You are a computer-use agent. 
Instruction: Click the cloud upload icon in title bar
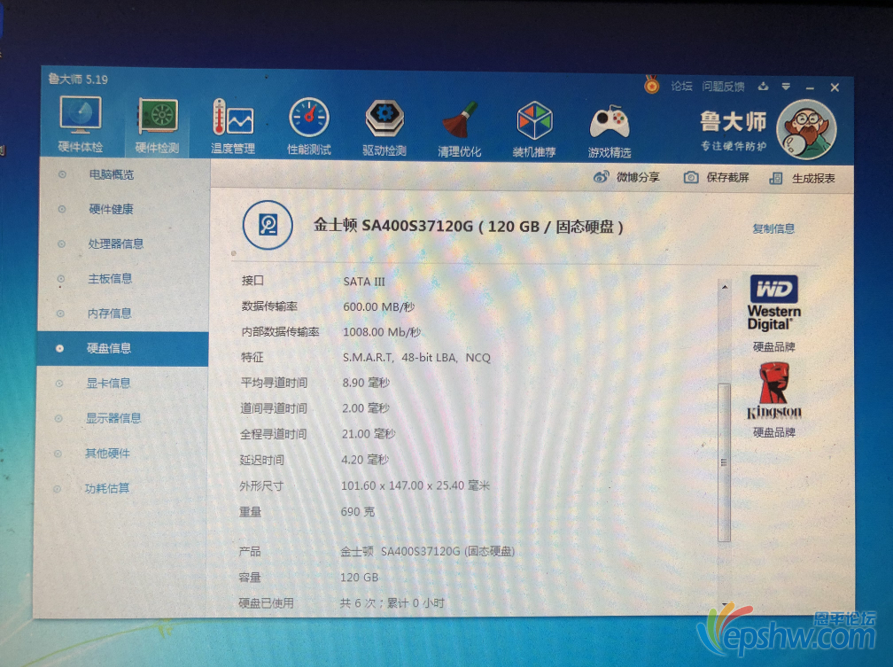(x=763, y=87)
